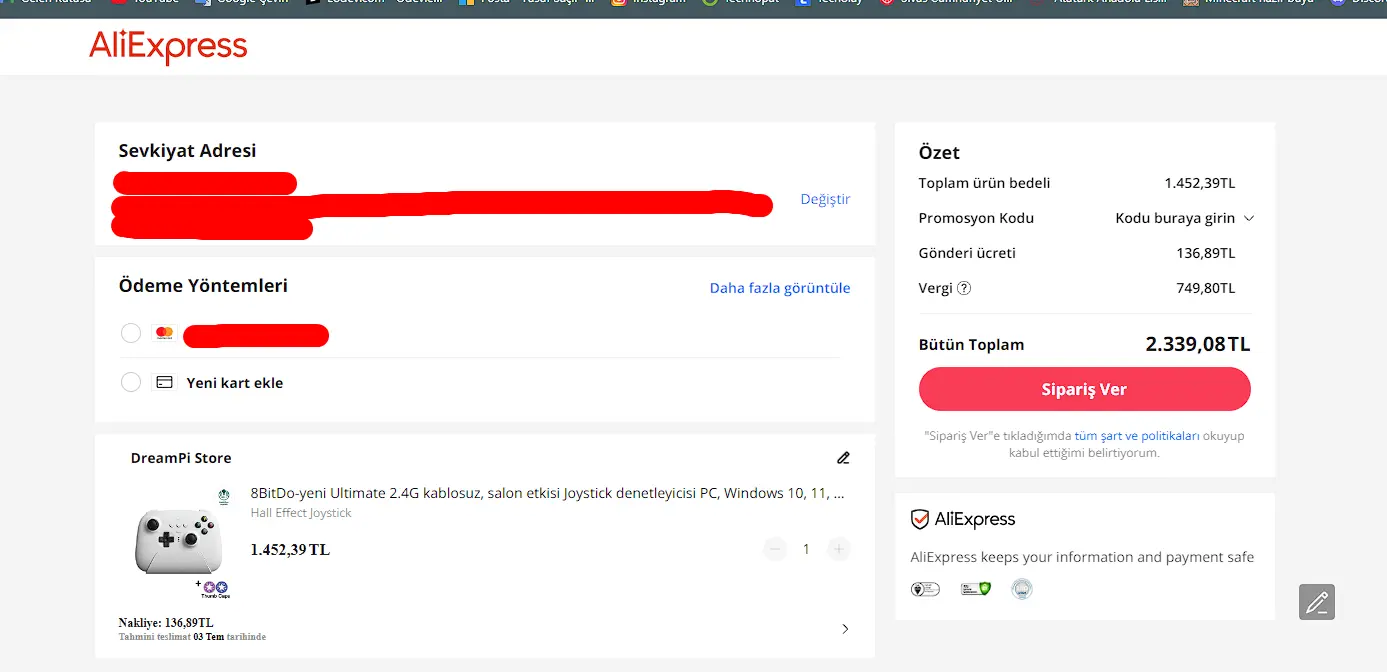Click the Nakliye: 136,89TL shipping text
Screen dimensions: 1387x672
[166, 623]
